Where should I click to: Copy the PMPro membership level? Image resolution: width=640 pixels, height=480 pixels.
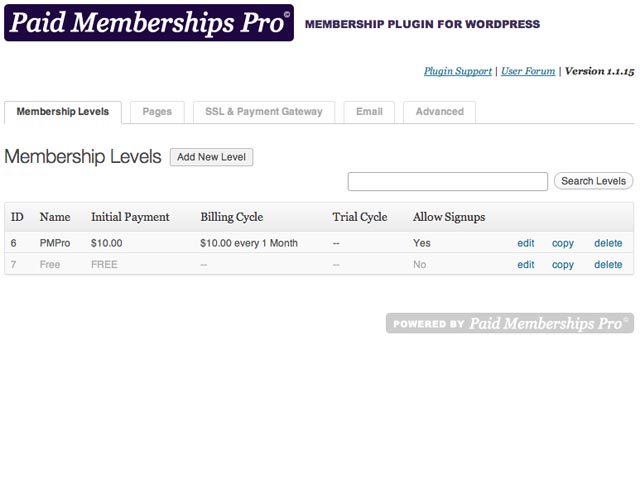(x=563, y=244)
